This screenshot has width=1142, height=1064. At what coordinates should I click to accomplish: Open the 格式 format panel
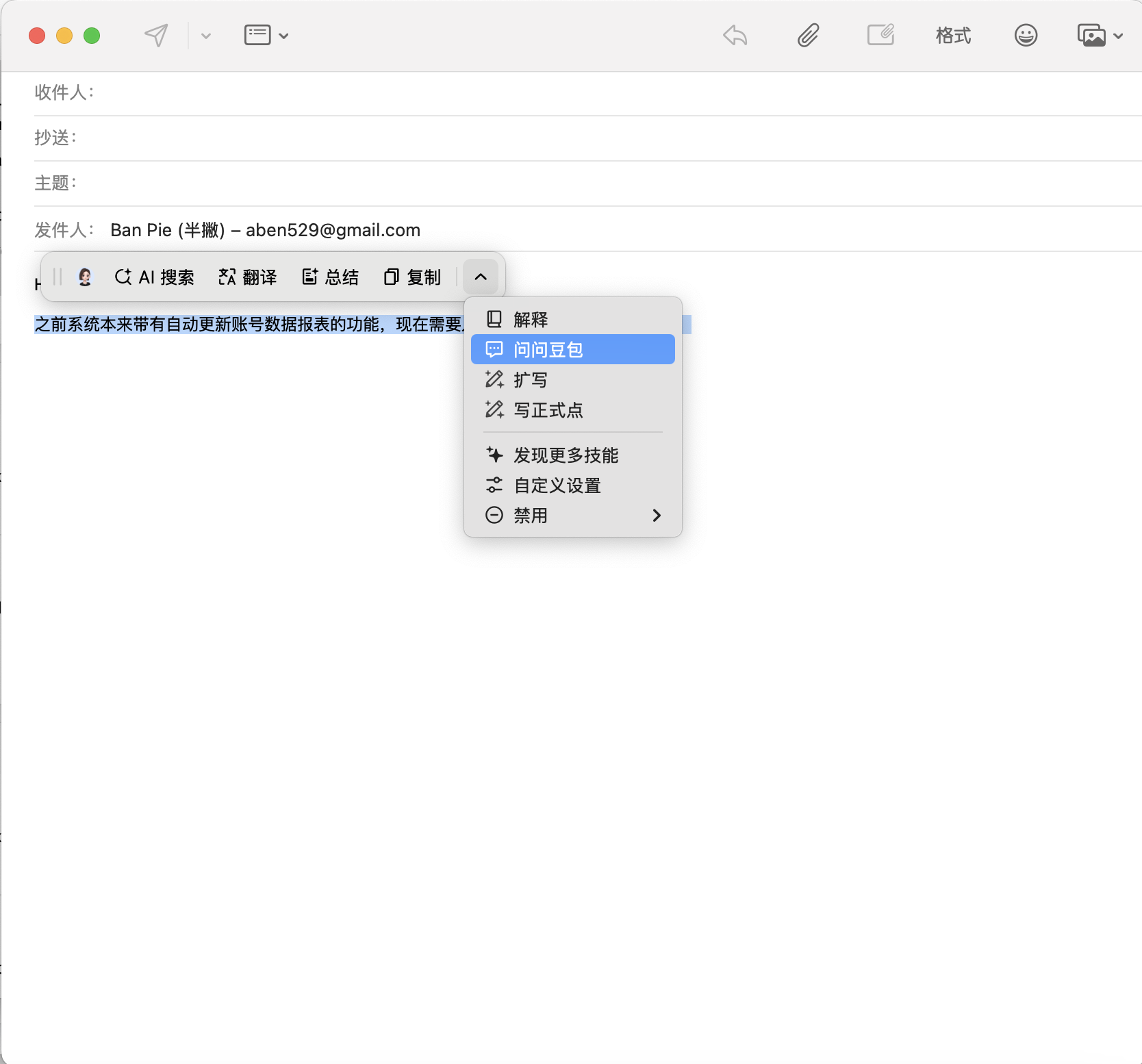(953, 36)
